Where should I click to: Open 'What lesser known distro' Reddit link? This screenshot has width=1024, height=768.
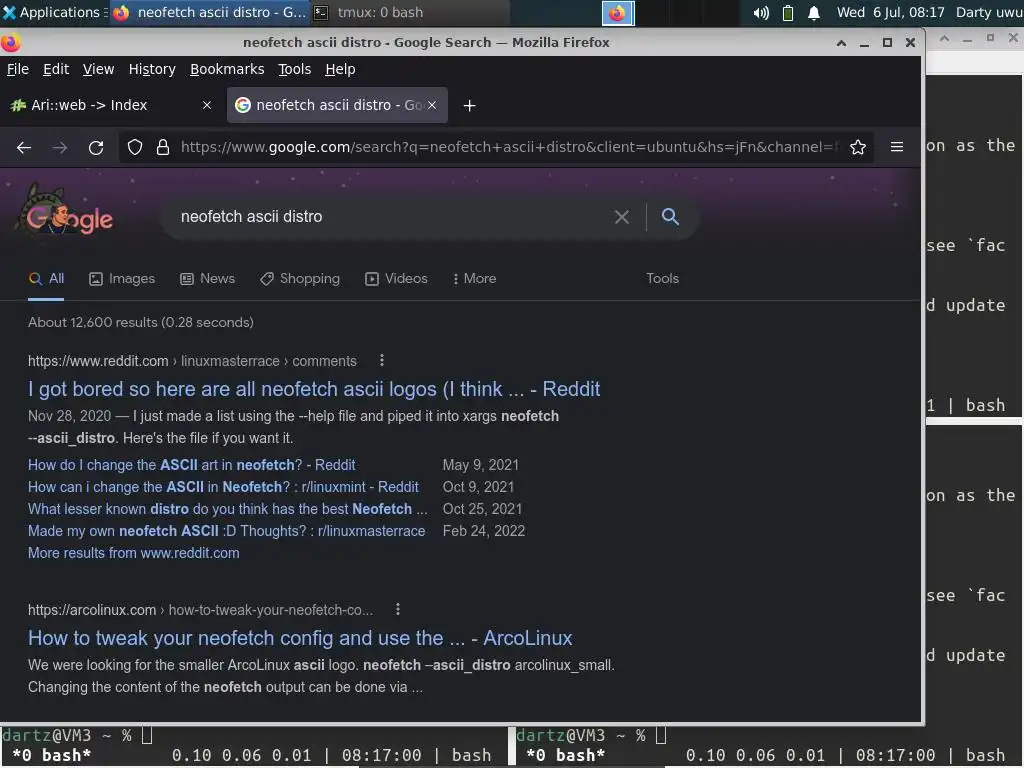227,509
